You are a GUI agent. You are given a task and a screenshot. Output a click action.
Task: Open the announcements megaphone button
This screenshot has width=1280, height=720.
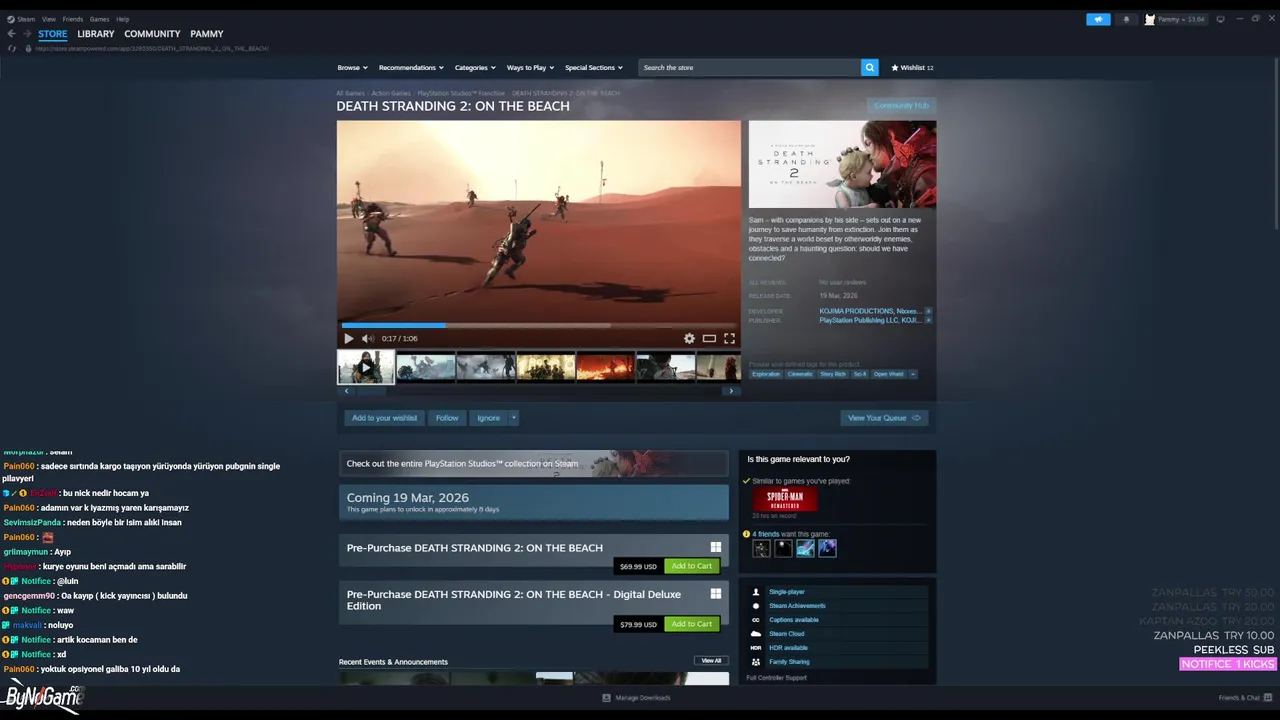(1098, 19)
